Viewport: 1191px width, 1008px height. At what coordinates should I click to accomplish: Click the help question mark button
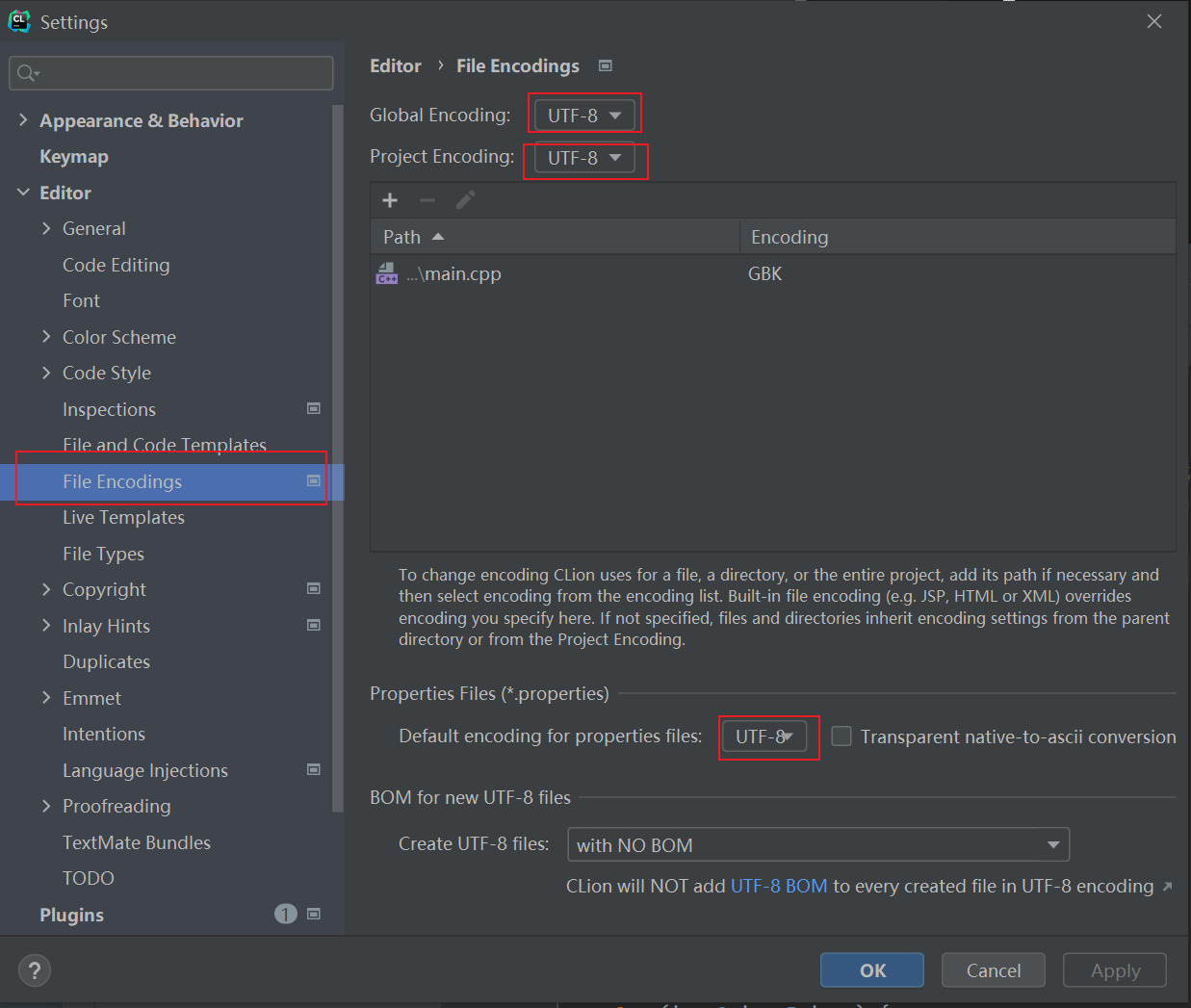(x=35, y=970)
